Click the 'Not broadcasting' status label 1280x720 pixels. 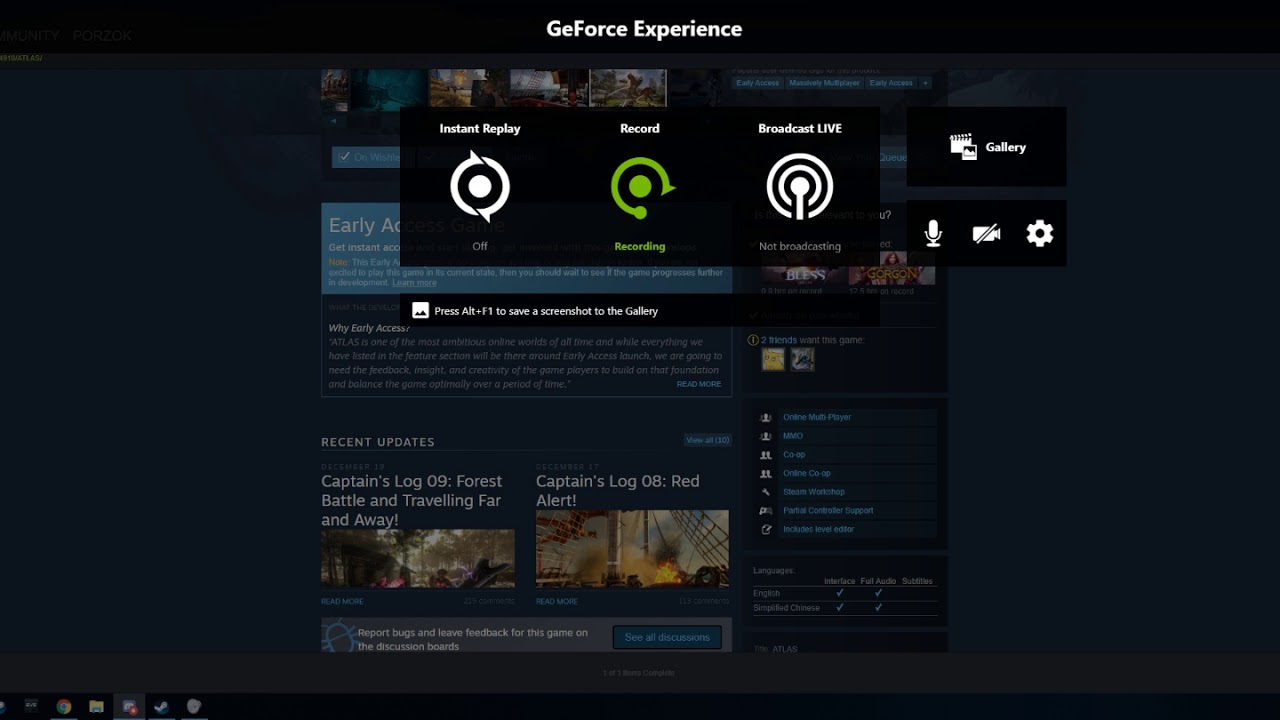(800, 246)
